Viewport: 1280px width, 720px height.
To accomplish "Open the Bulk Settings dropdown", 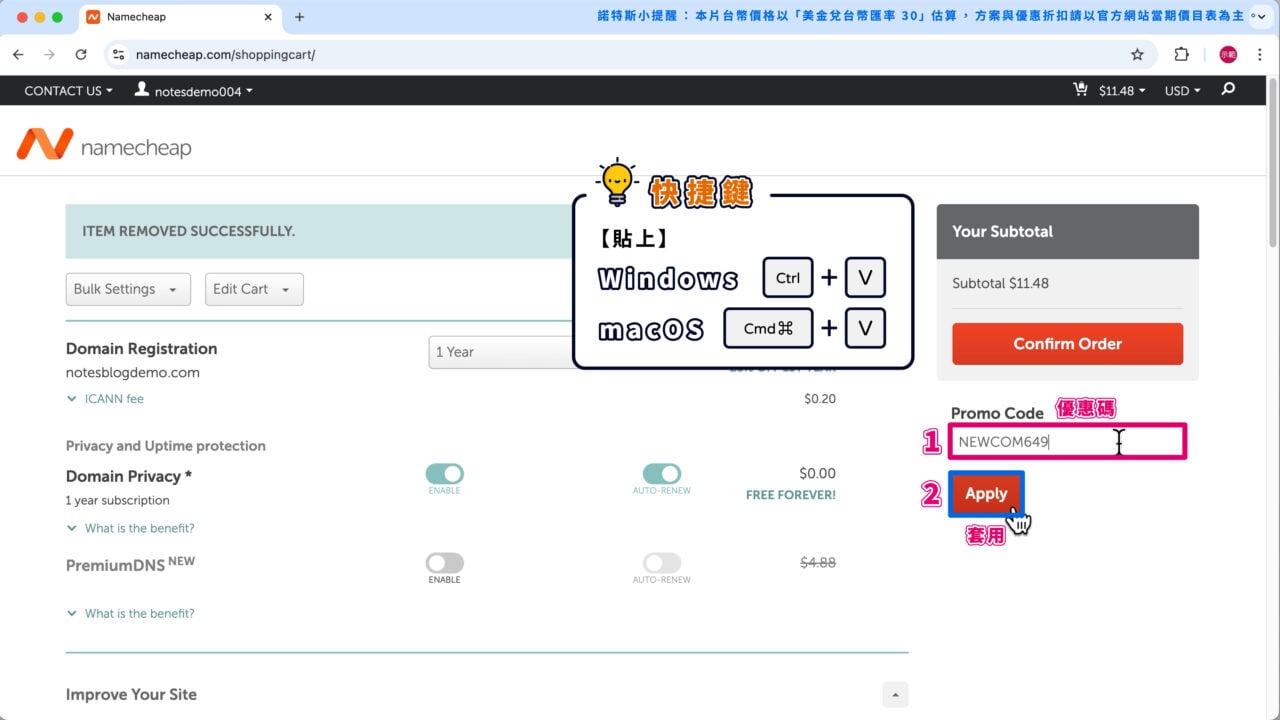I will (x=127, y=289).
